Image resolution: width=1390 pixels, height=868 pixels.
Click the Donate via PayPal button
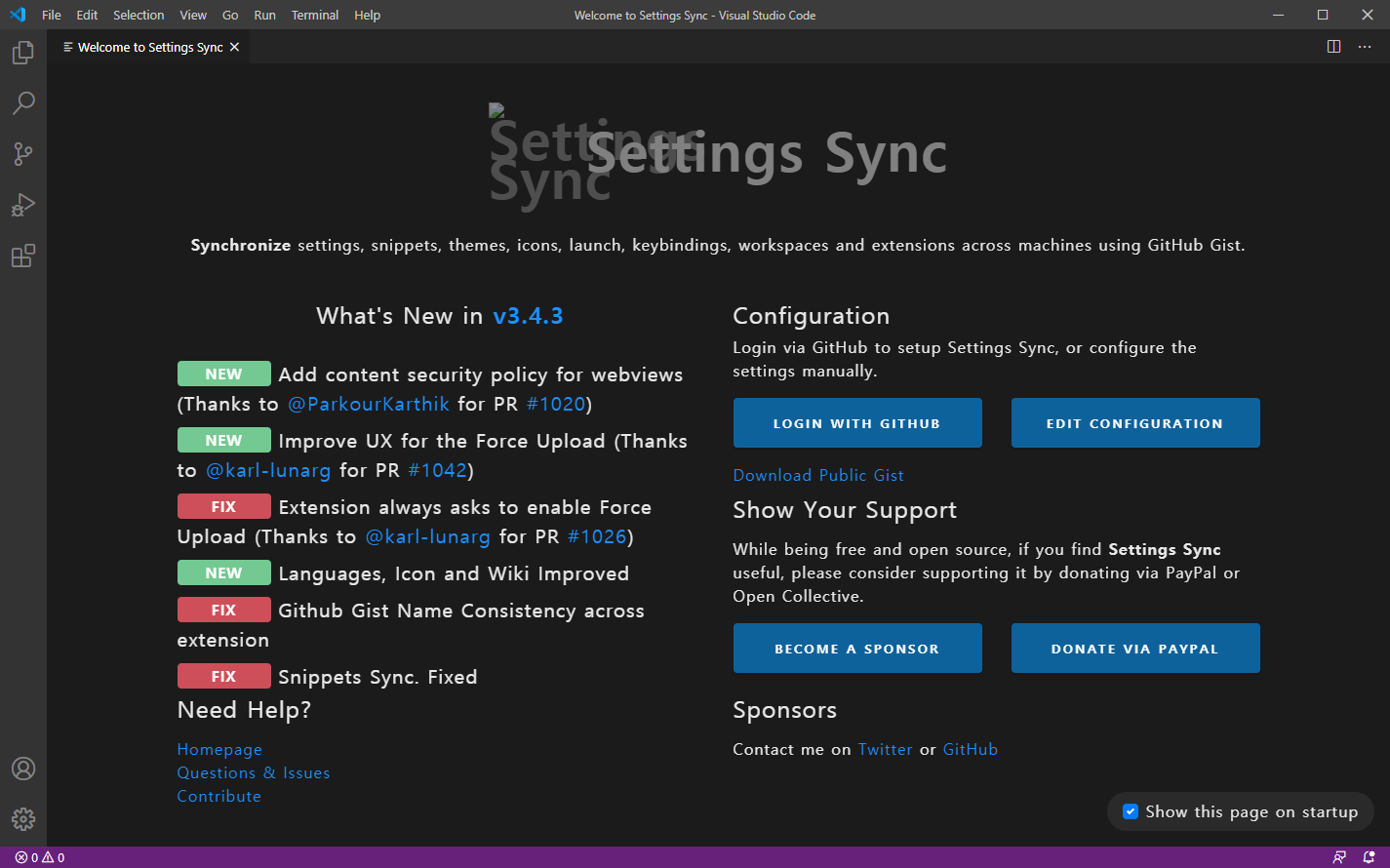coord(1135,649)
